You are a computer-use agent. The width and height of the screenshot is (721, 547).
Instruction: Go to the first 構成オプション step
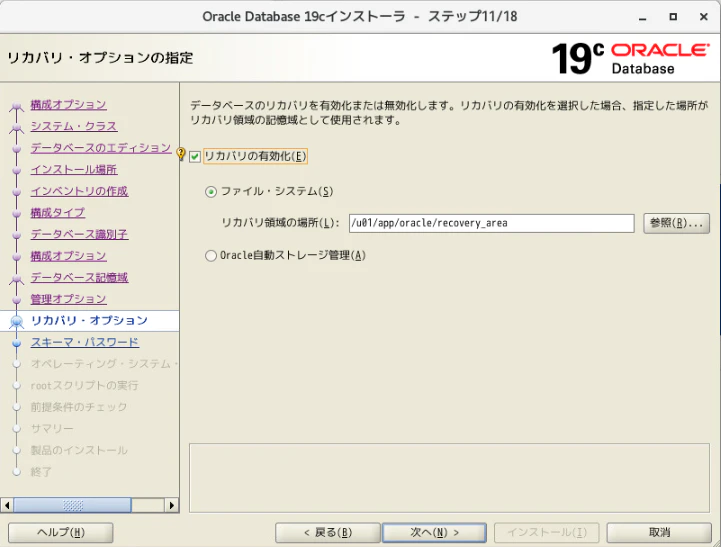pyautogui.click(x=69, y=105)
